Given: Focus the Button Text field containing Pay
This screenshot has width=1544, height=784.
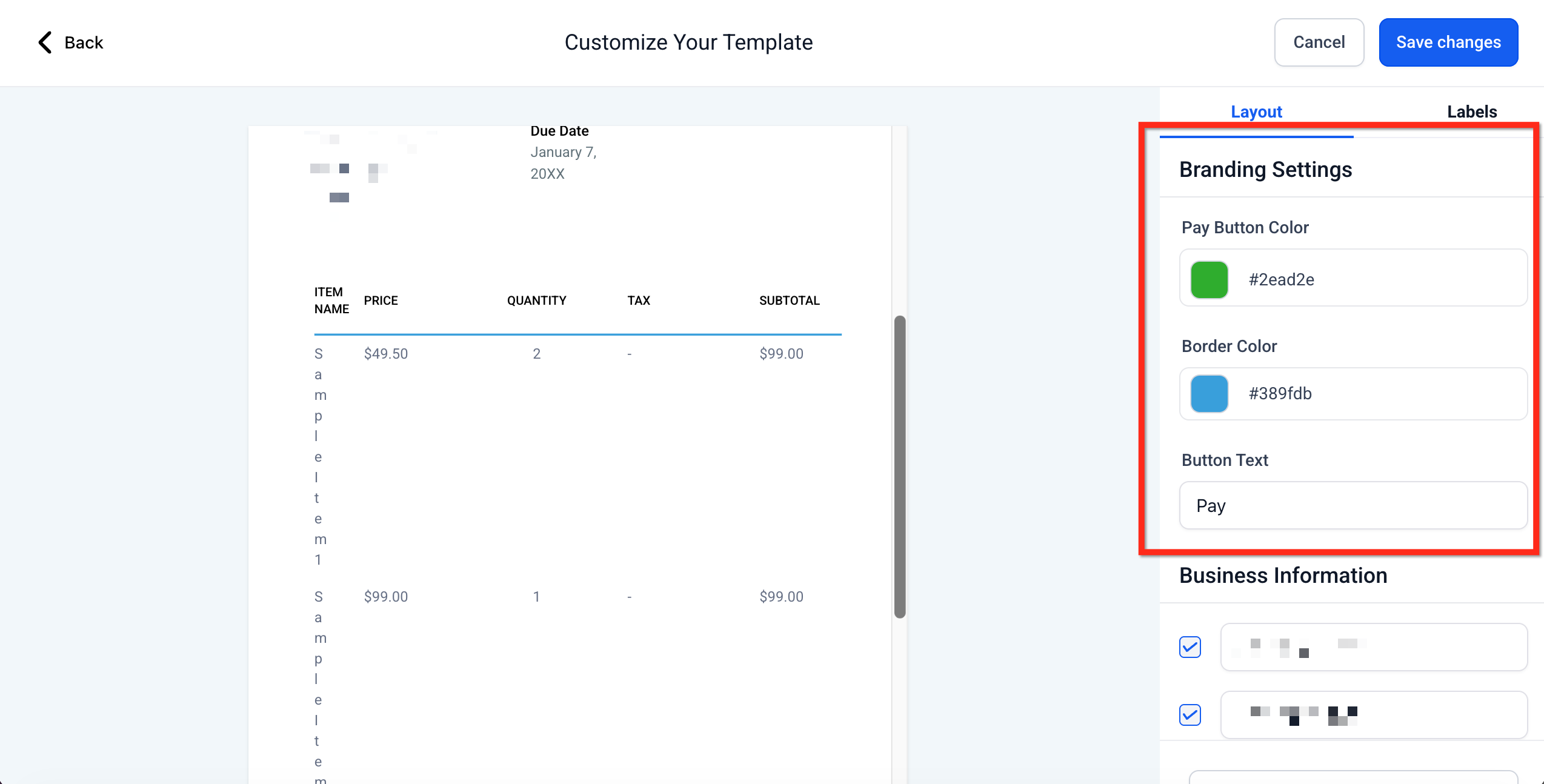Looking at the screenshot, I should (1353, 505).
